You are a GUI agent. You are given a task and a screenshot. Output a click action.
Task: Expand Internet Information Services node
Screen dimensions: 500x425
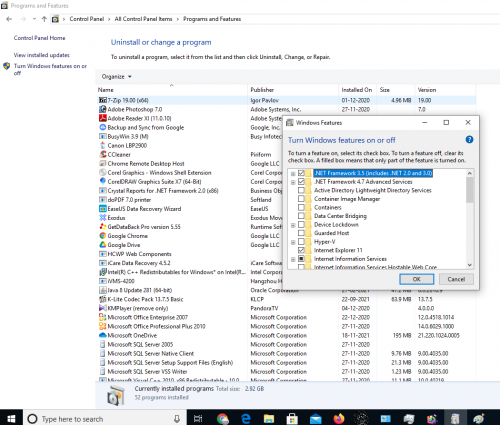[293, 259]
